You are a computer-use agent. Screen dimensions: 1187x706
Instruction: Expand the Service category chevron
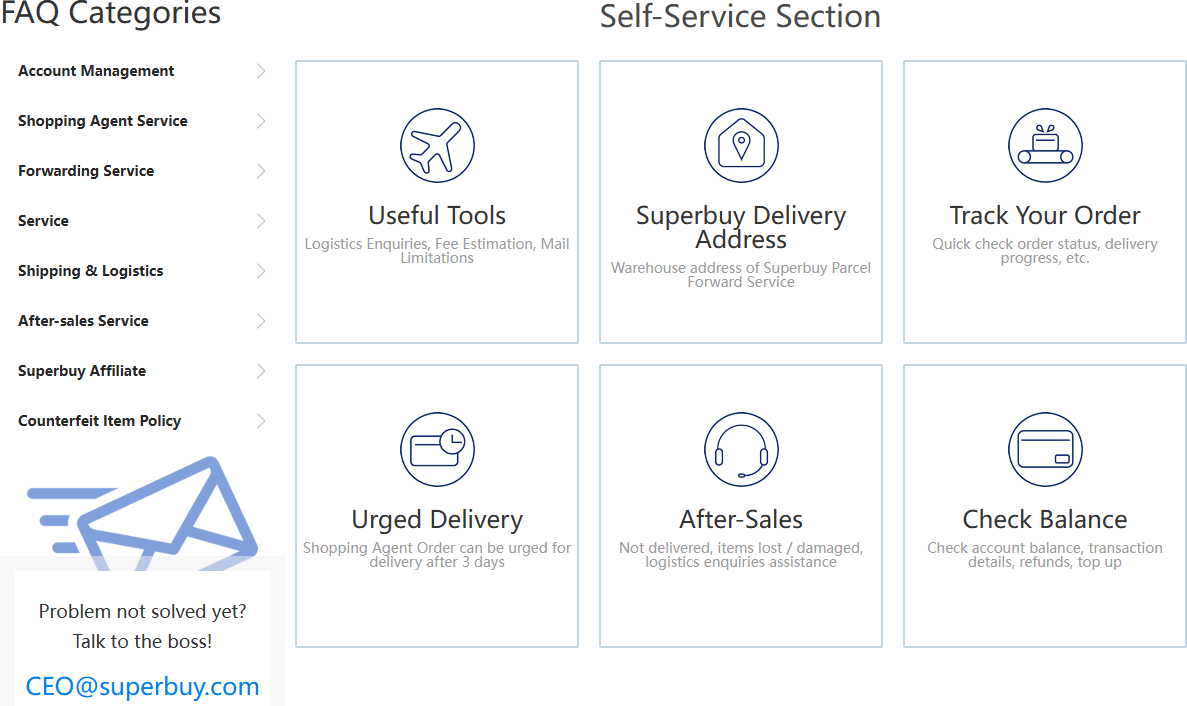(x=261, y=221)
